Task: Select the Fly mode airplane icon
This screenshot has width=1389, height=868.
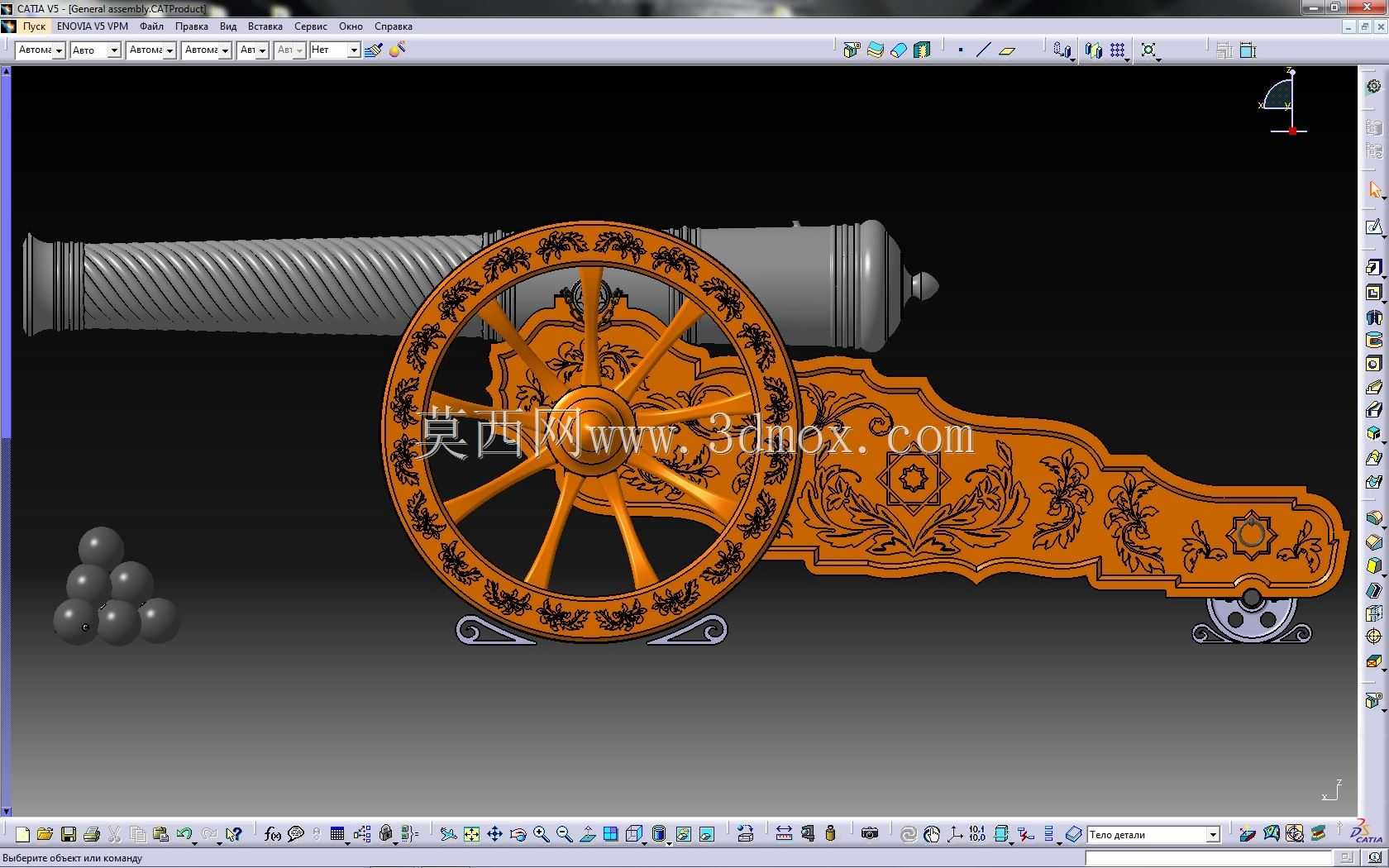Action: 448,834
